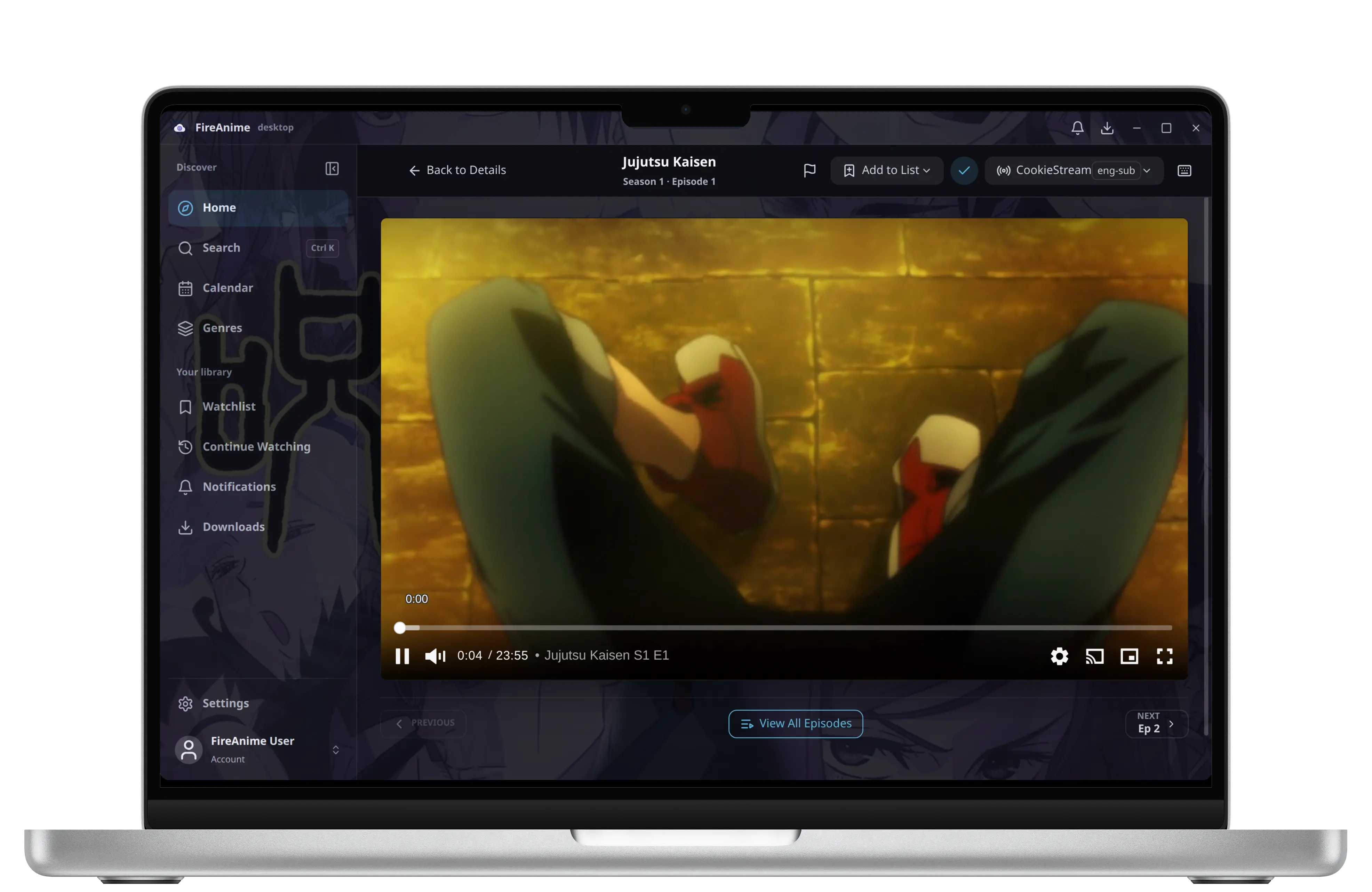
Task: Minimize the FireAnime window
Action: coord(1136,128)
